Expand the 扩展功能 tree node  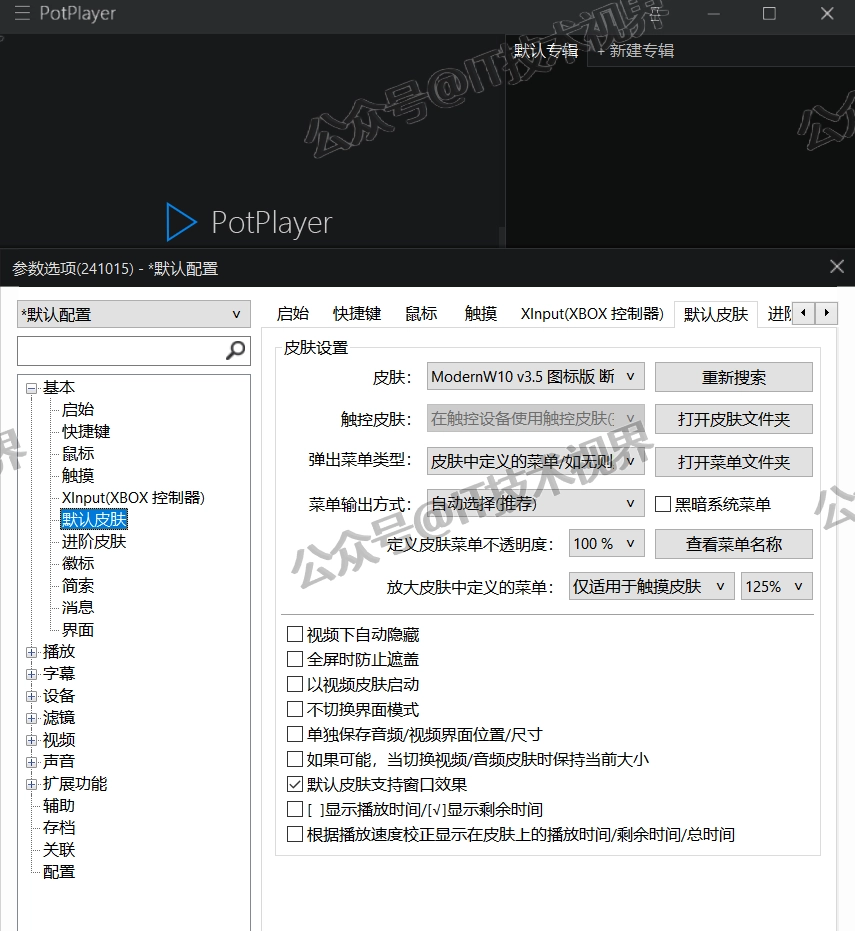31,784
